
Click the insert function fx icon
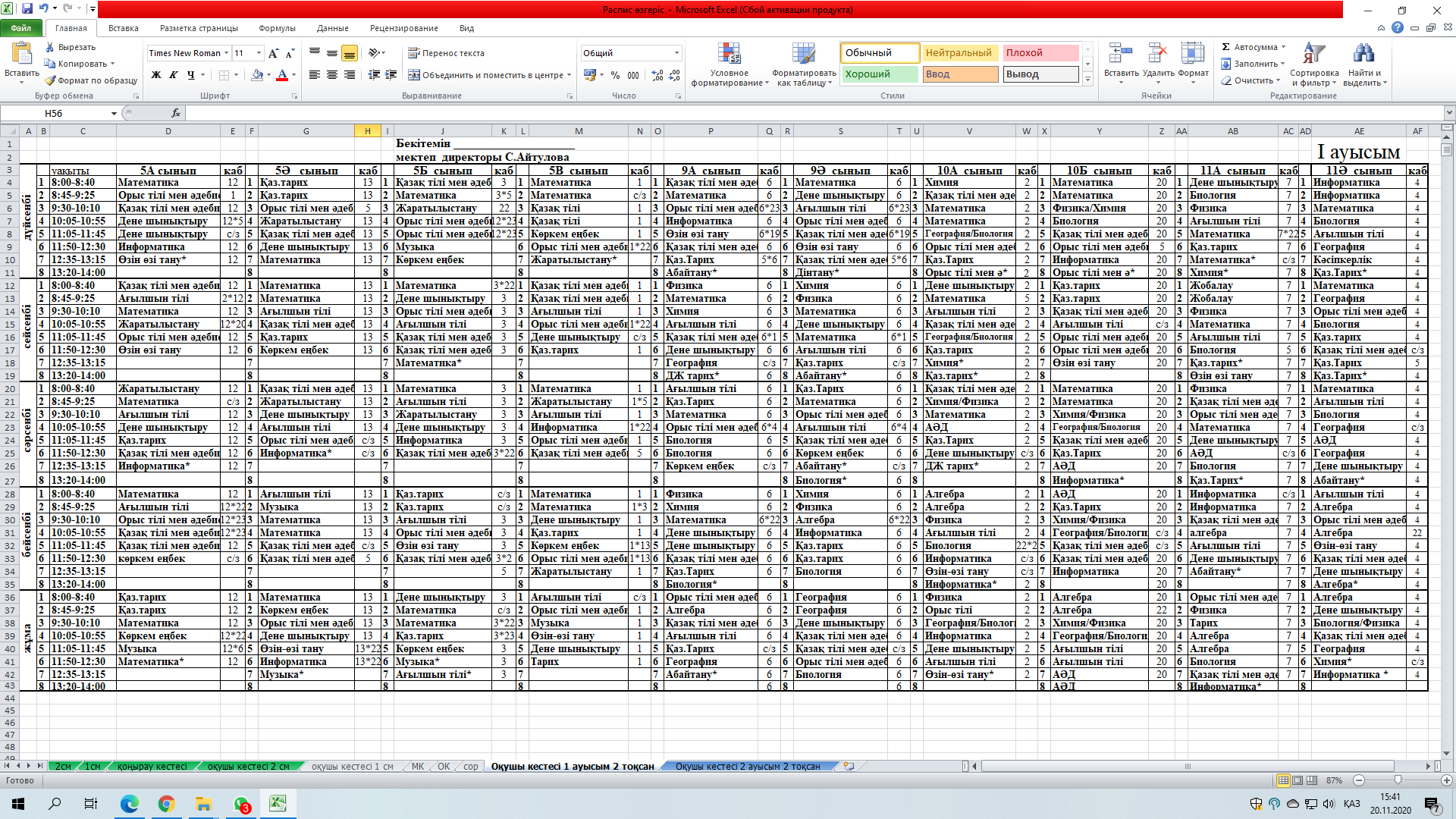[x=176, y=113]
